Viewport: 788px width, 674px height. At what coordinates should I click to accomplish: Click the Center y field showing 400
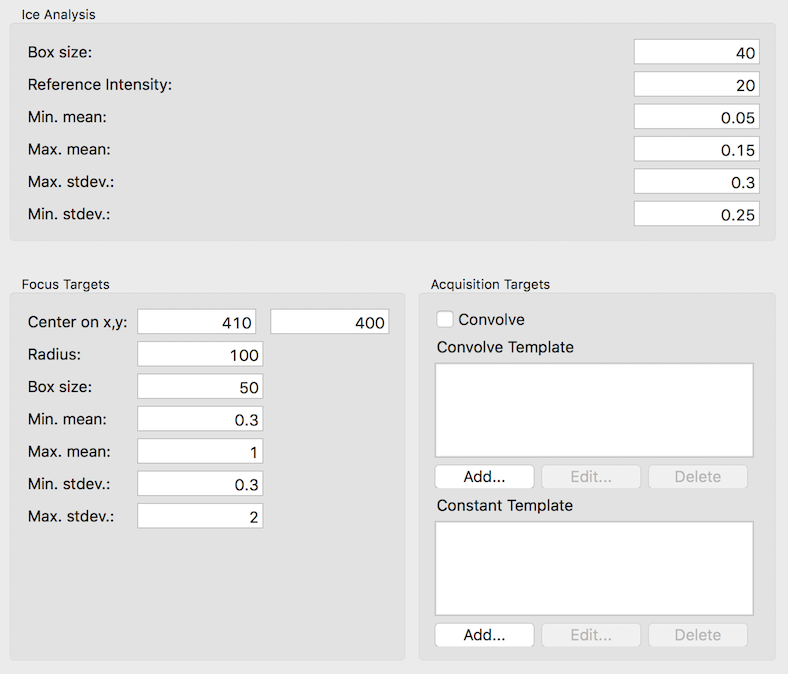(x=329, y=322)
